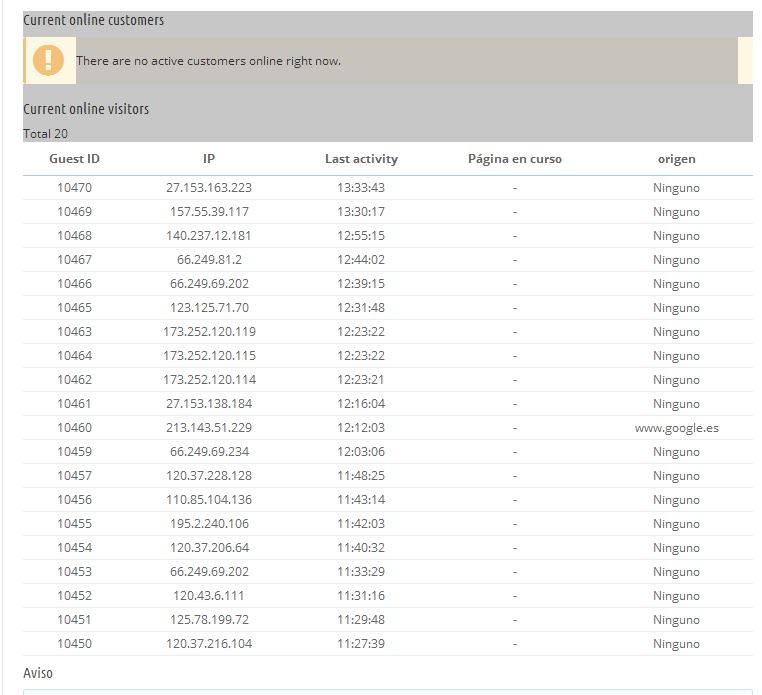Click the Guest ID column header

74,158
